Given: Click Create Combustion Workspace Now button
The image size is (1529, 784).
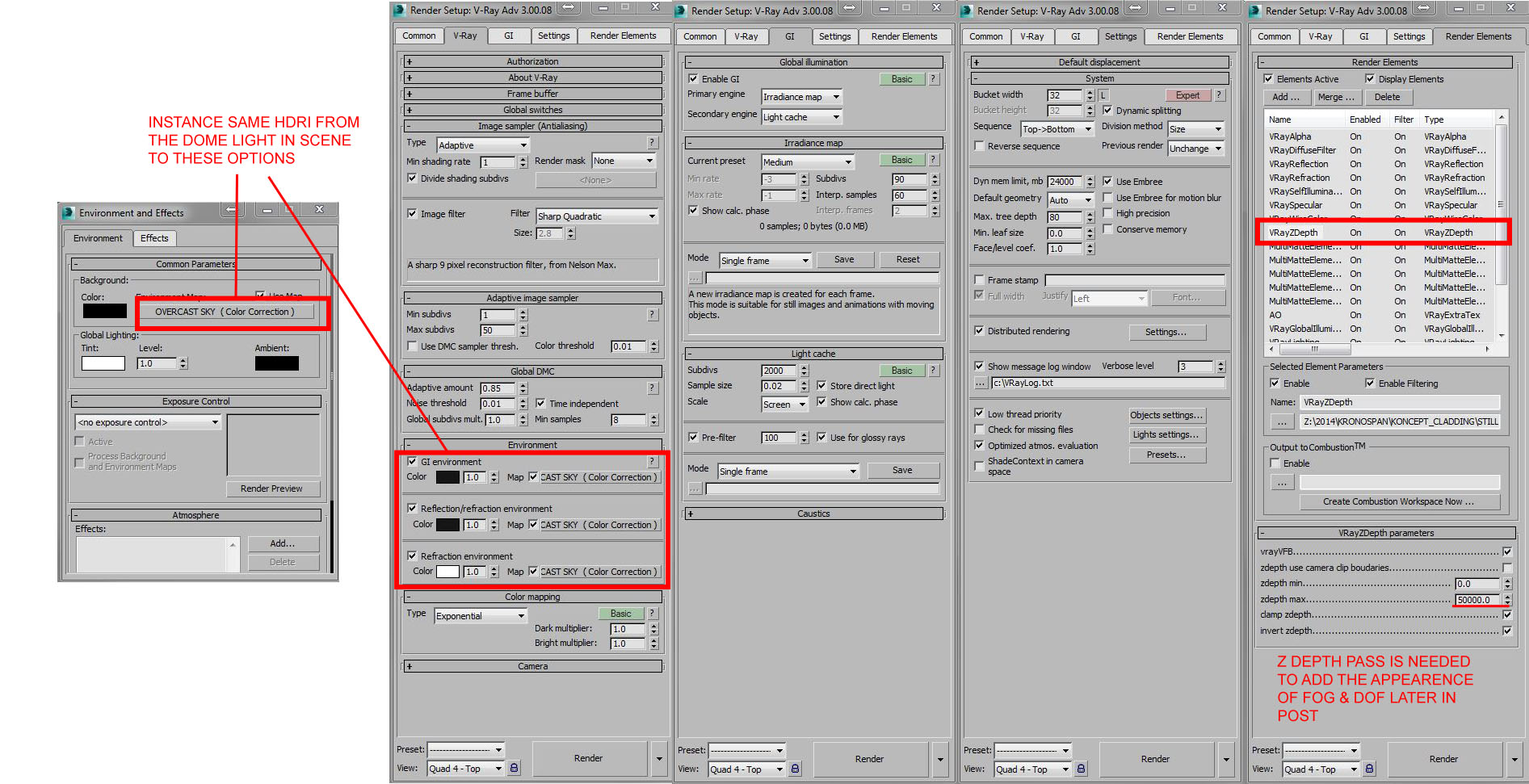Looking at the screenshot, I should pos(1398,501).
